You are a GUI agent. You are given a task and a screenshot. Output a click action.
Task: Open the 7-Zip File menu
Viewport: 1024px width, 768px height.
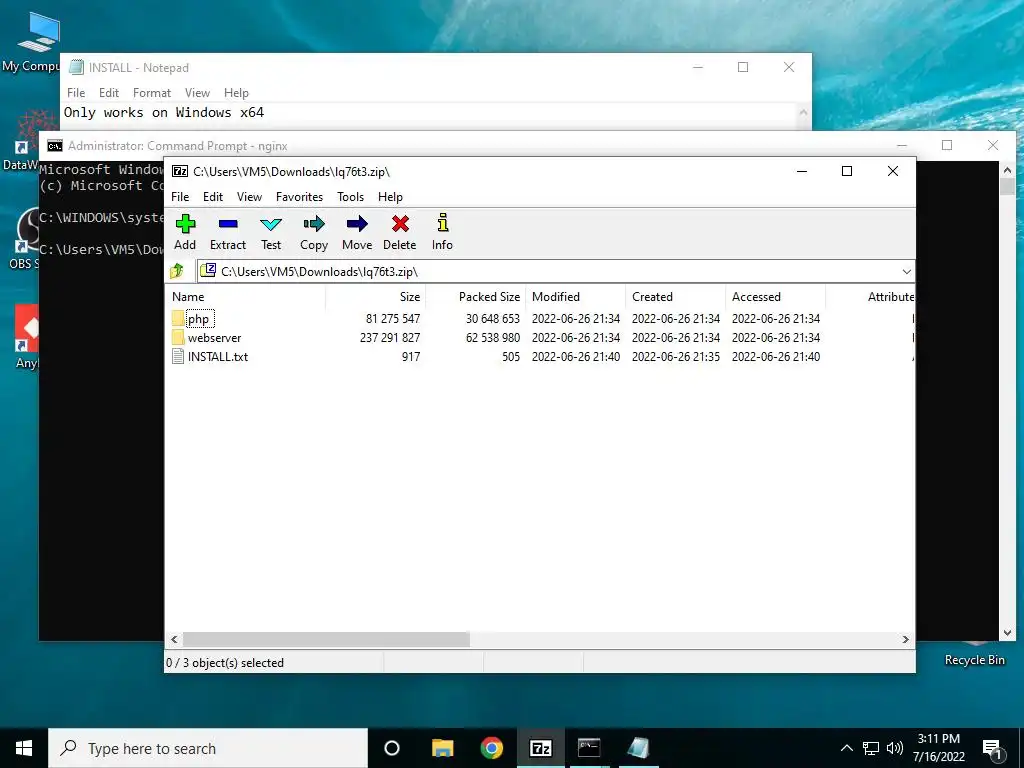180,197
